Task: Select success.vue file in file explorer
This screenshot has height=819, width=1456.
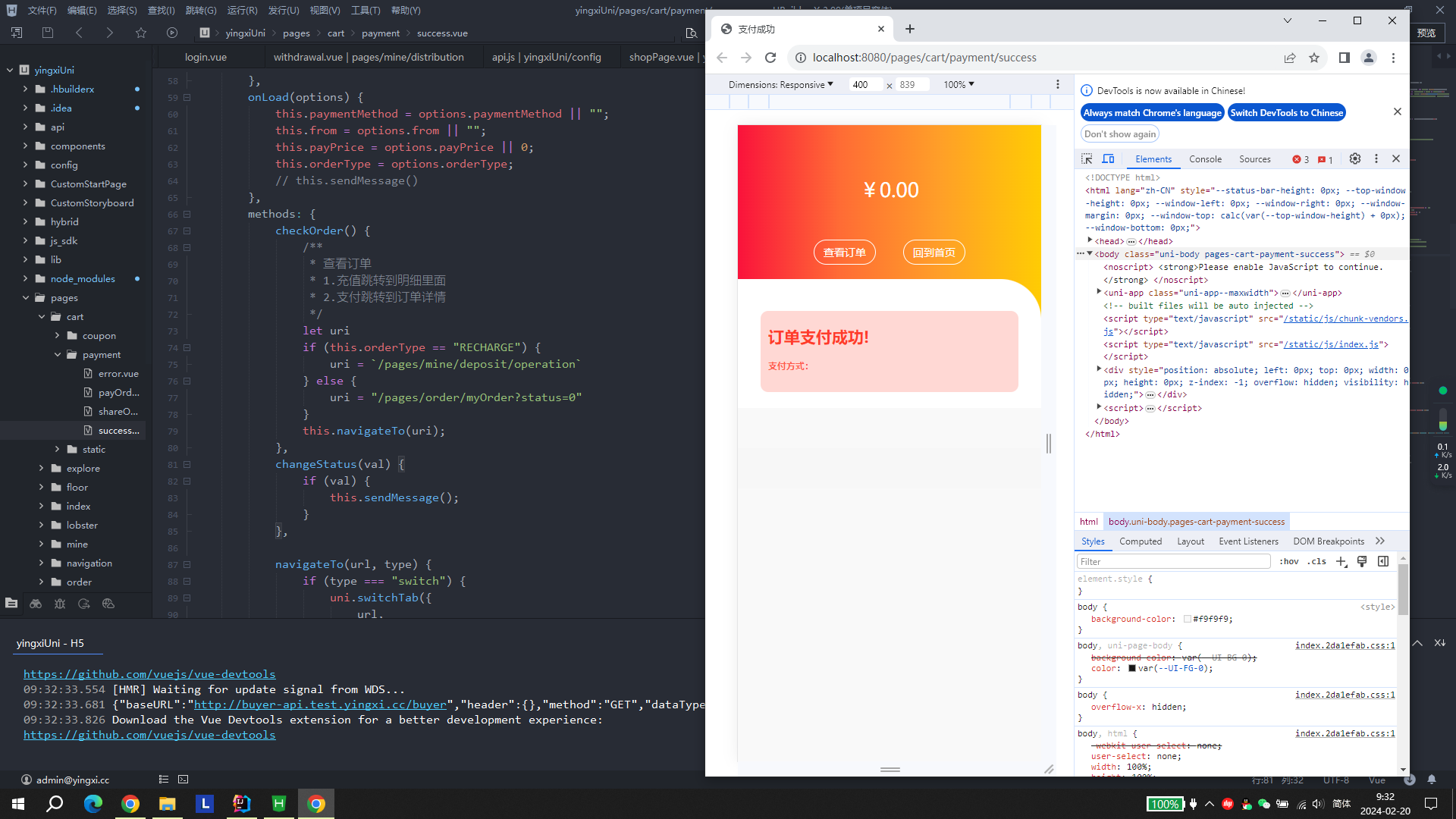Action: tap(118, 430)
